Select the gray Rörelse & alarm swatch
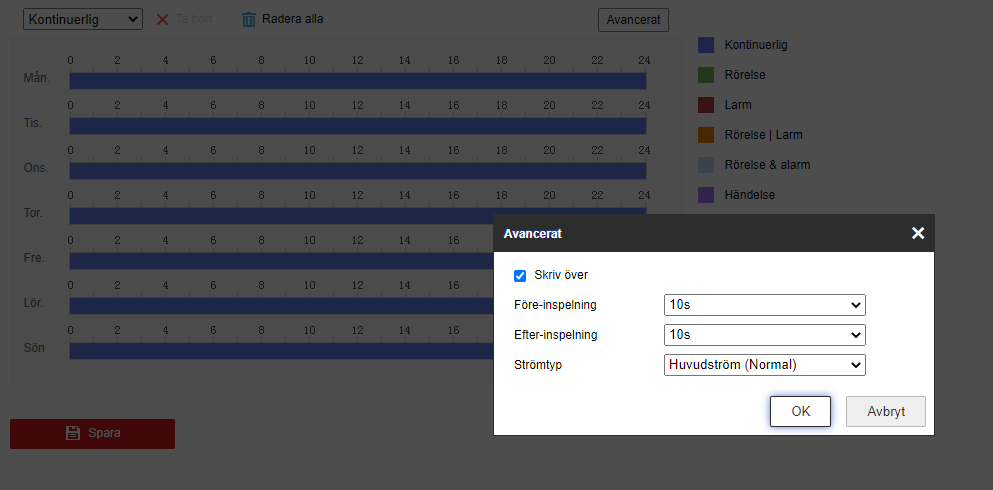 [x=705, y=165]
